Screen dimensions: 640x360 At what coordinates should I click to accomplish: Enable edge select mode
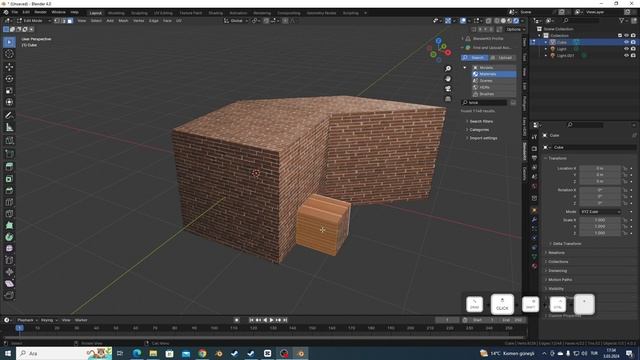click(x=64, y=20)
